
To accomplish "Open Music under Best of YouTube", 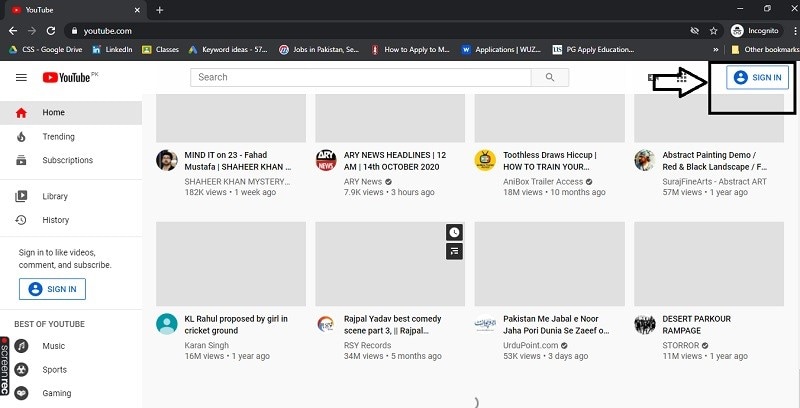I will pos(71,346).
